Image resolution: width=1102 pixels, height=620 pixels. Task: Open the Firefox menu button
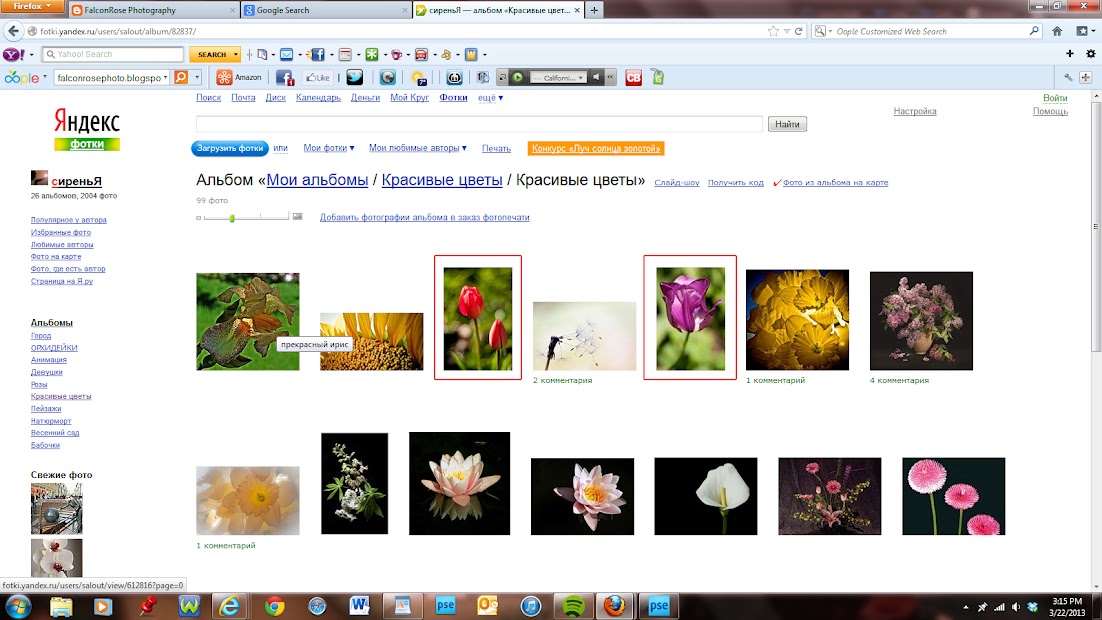(x=30, y=6)
